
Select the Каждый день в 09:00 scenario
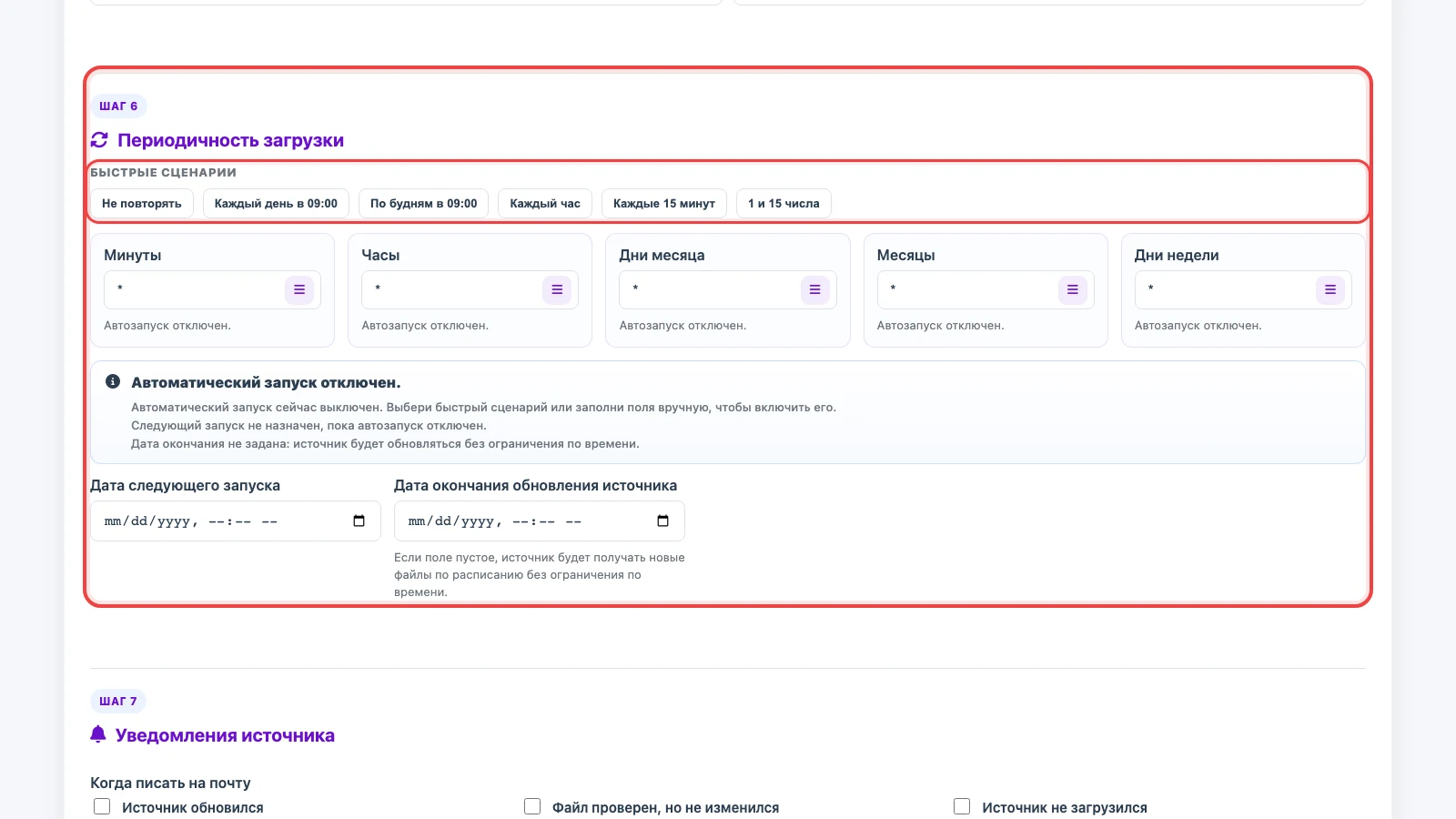click(276, 203)
